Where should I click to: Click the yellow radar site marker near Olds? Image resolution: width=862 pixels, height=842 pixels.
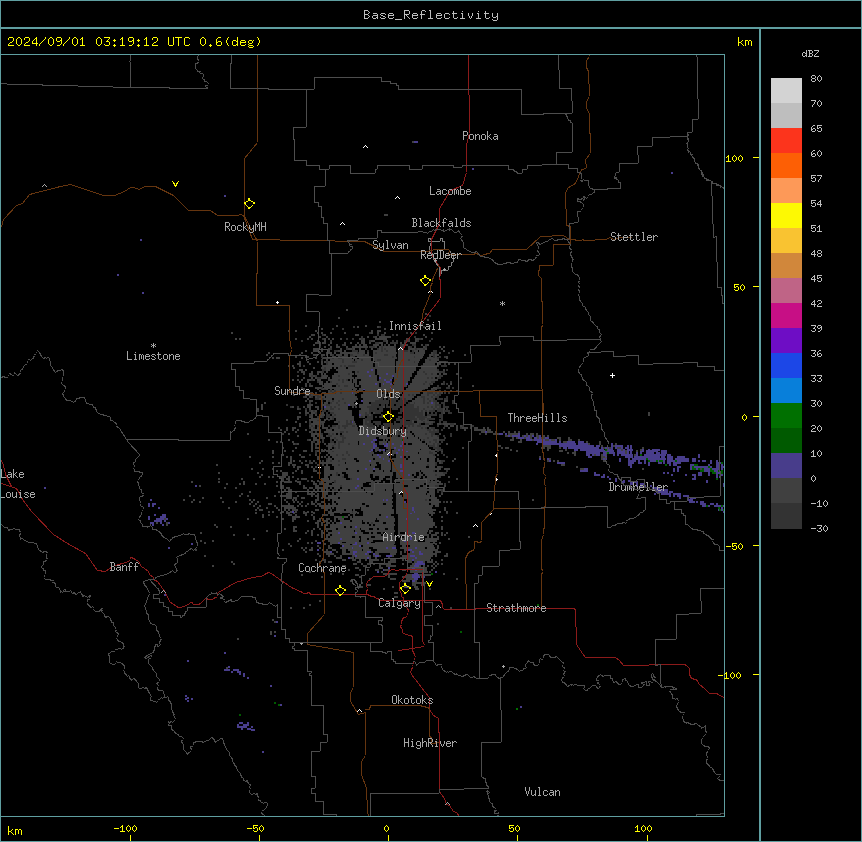[388, 417]
